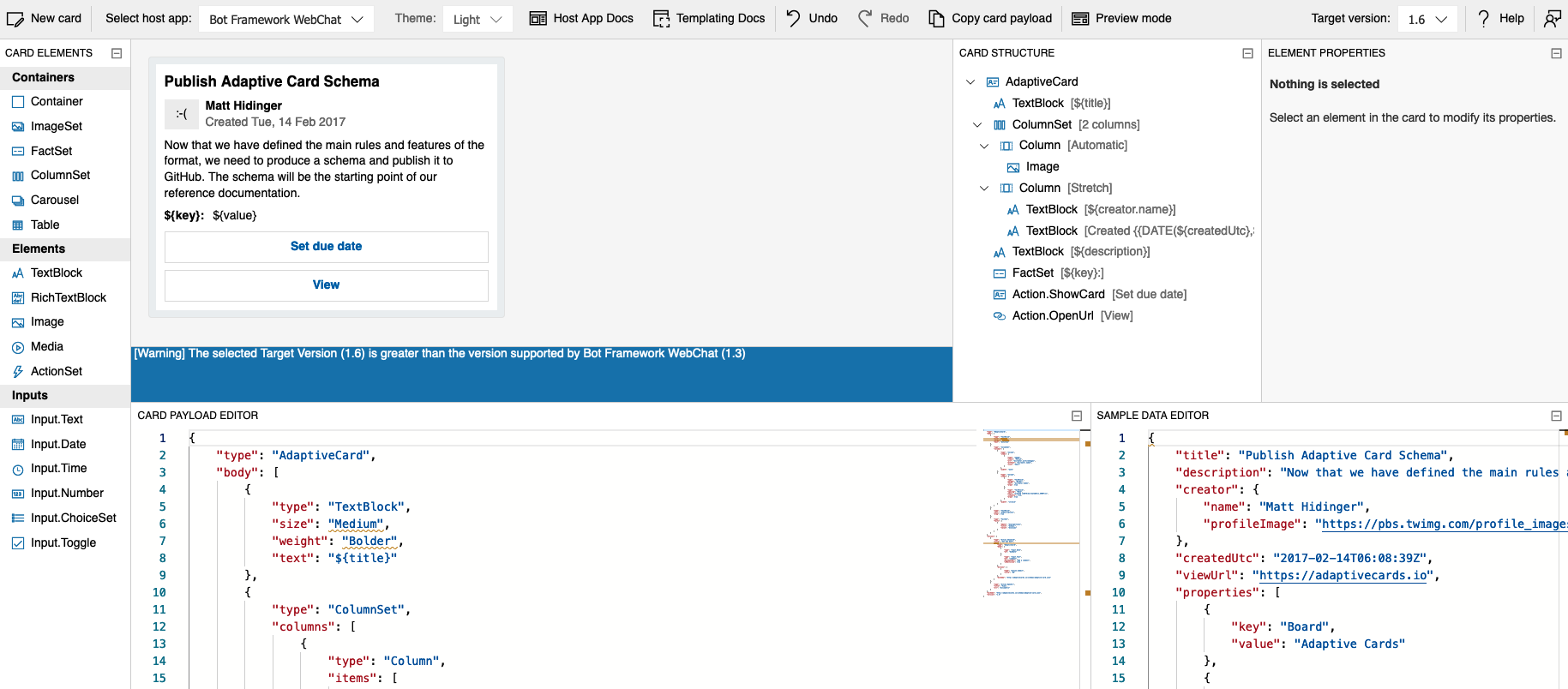Click the "title" line in the sample data editor
Screen dimensions: 1568x689
tap(1313, 455)
